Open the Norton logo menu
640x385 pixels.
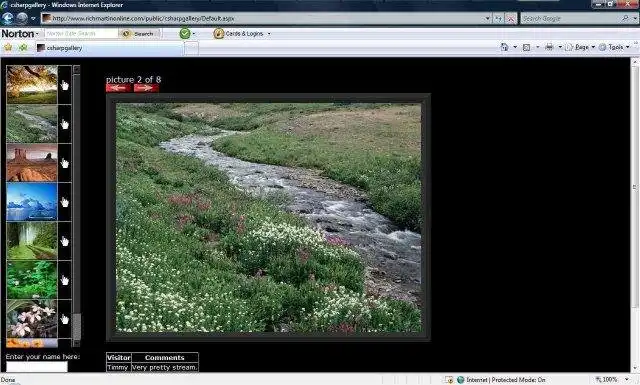[x=20, y=33]
